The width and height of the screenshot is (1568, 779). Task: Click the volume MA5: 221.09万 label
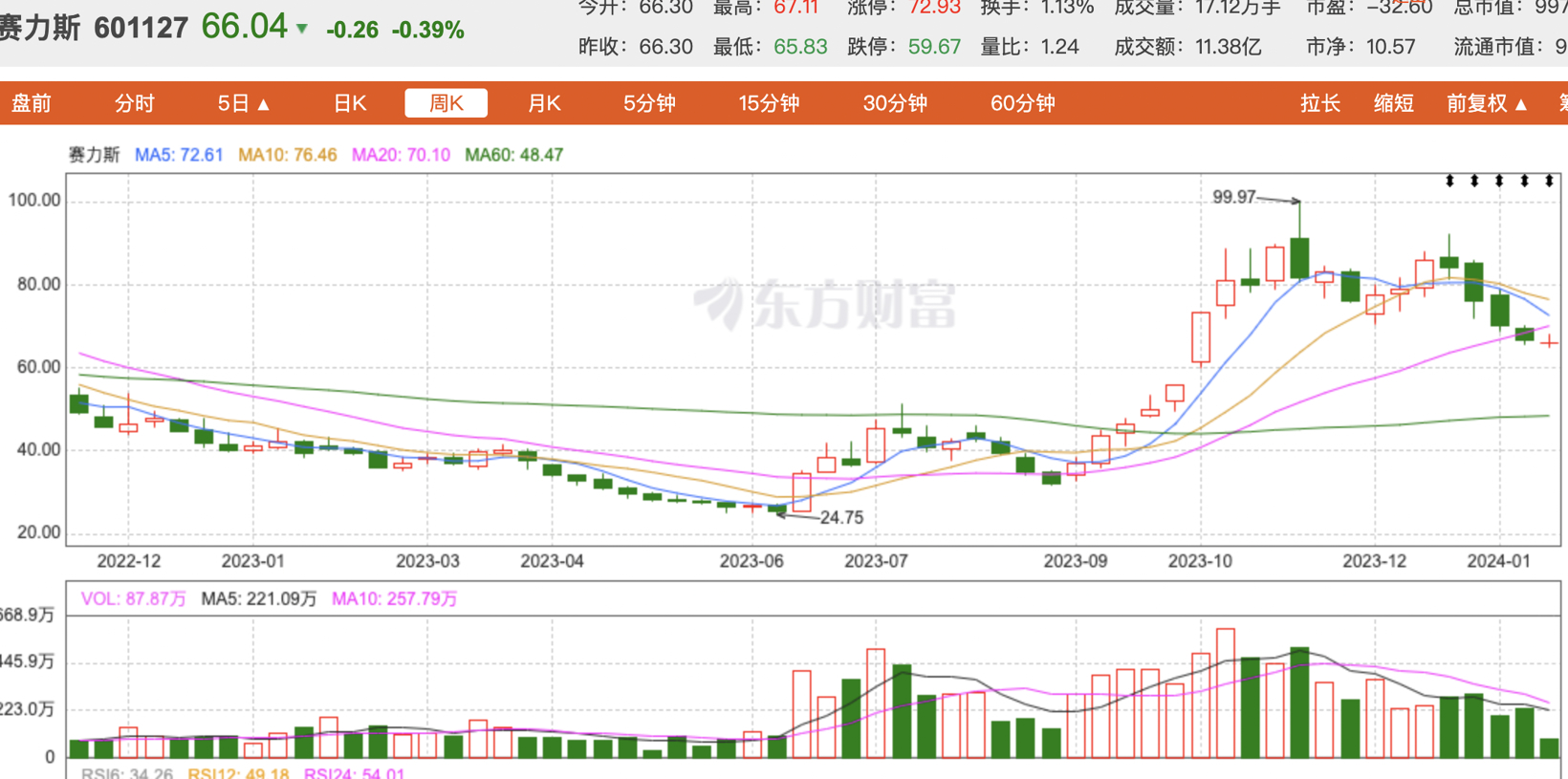coord(259,599)
